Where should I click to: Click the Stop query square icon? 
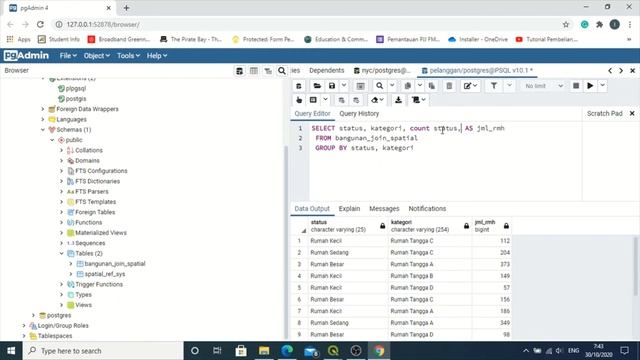pos(576,86)
